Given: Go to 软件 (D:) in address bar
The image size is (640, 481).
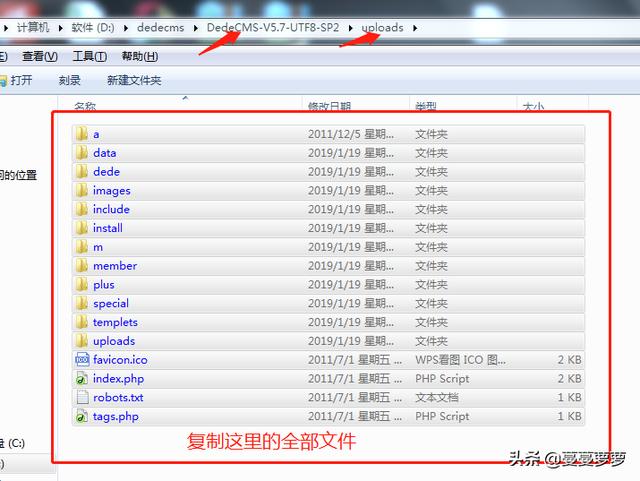Looking at the screenshot, I should (x=93, y=27).
